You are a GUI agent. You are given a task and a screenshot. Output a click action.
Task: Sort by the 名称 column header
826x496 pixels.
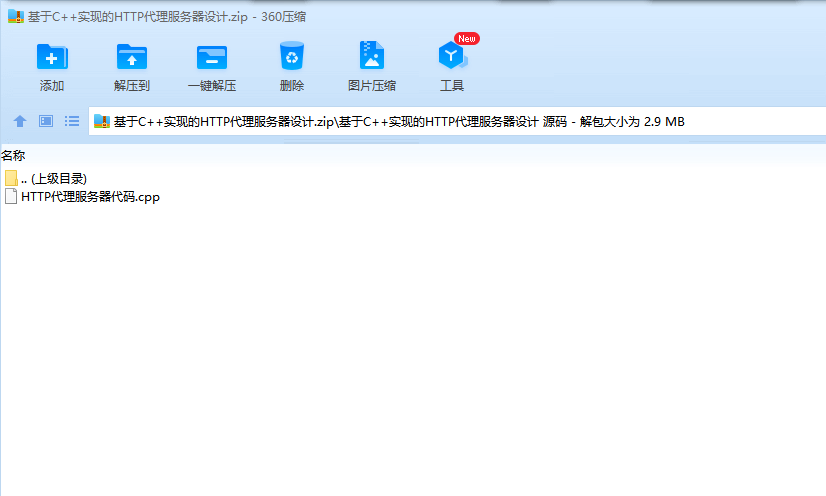pyautogui.click(x=13, y=155)
